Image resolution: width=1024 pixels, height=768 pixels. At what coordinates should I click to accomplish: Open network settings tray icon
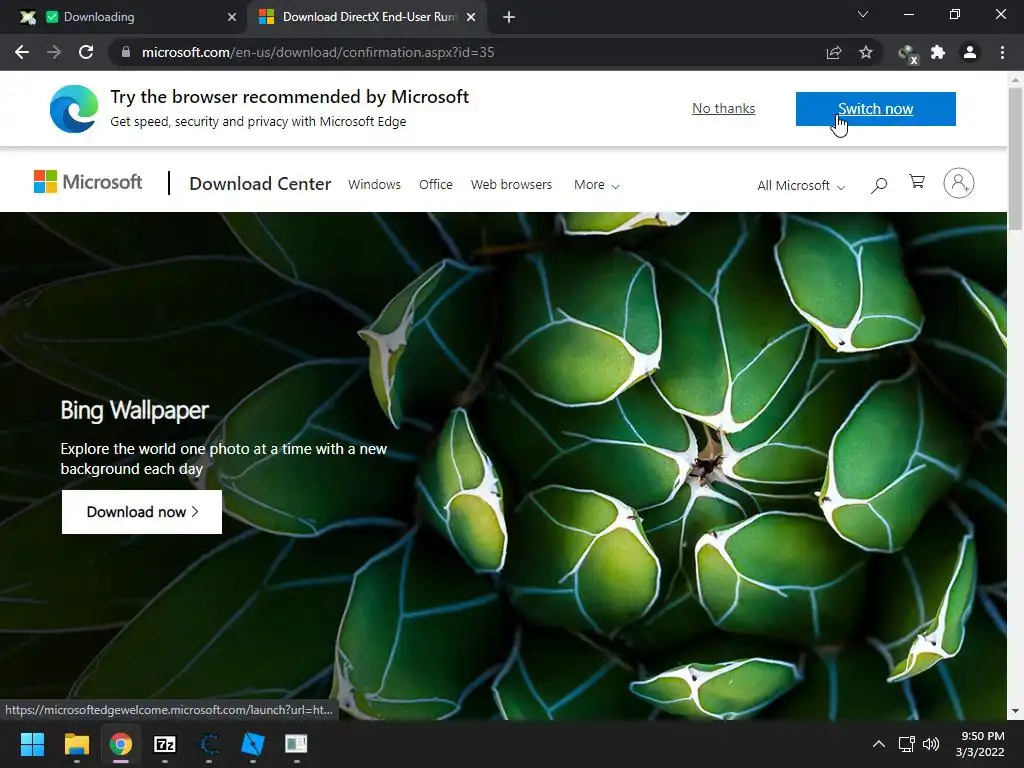pyautogui.click(x=906, y=744)
